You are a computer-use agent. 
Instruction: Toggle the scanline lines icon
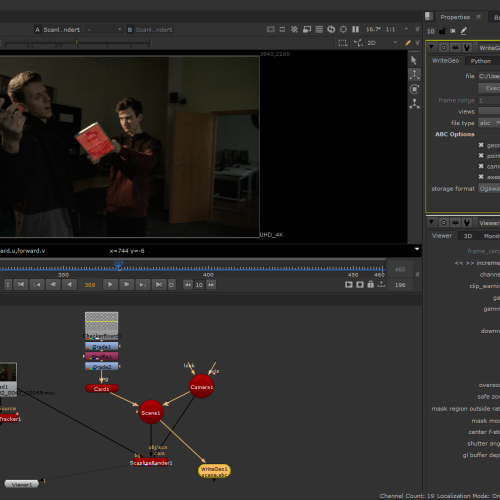tap(319, 29)
